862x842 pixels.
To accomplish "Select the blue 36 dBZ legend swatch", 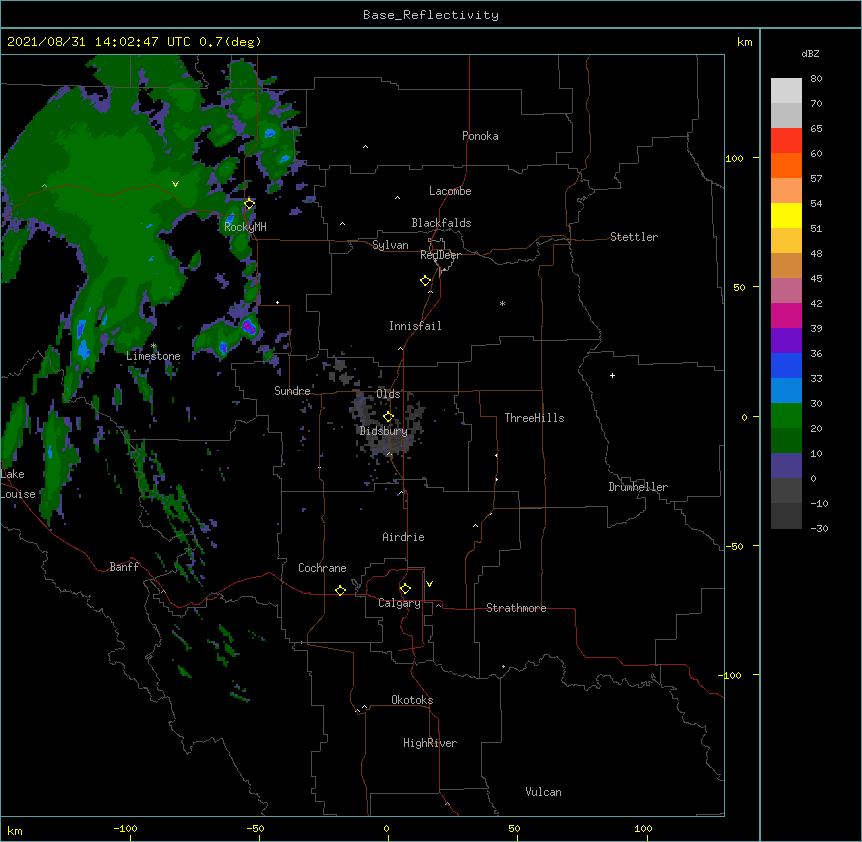I will (x=786, y=365).
